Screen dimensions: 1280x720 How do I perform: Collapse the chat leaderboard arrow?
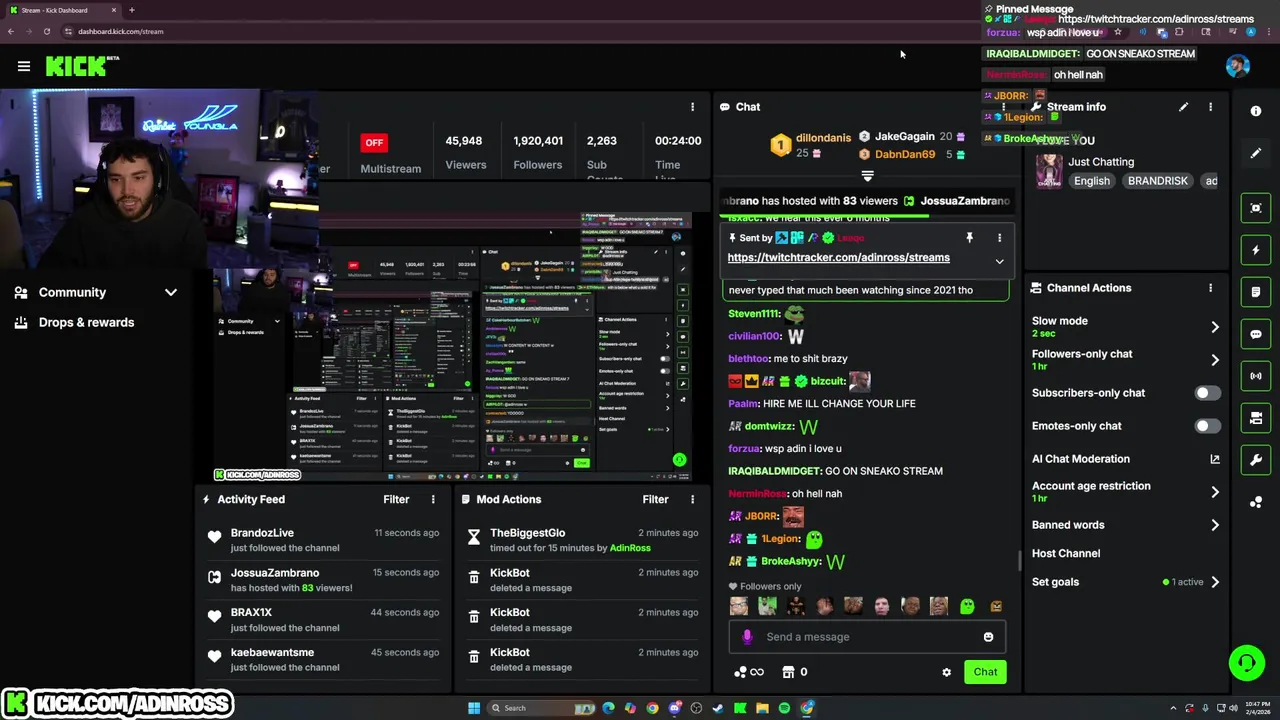click(867, 176)
